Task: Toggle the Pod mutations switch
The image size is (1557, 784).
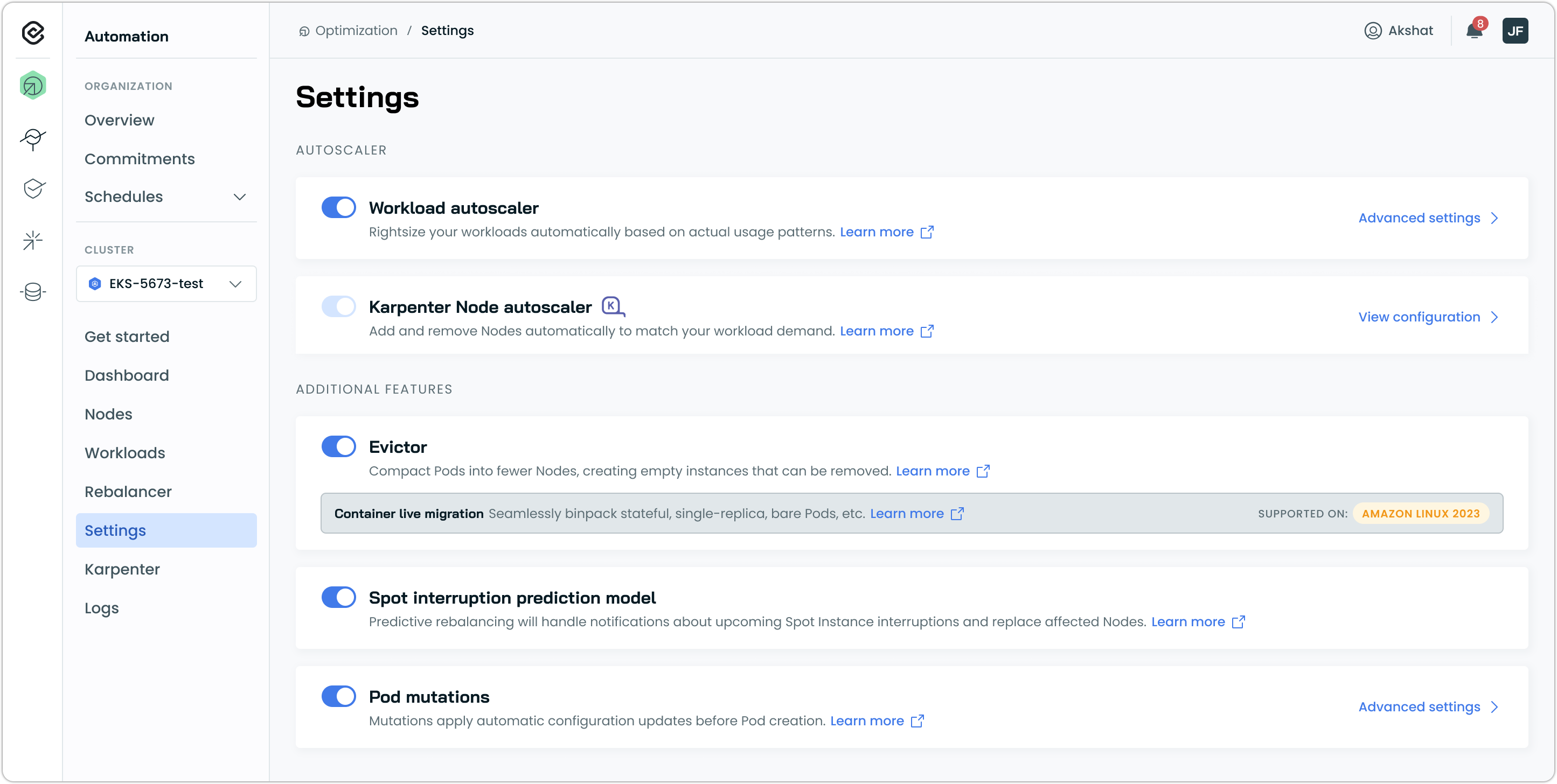Action: point(338,696)
